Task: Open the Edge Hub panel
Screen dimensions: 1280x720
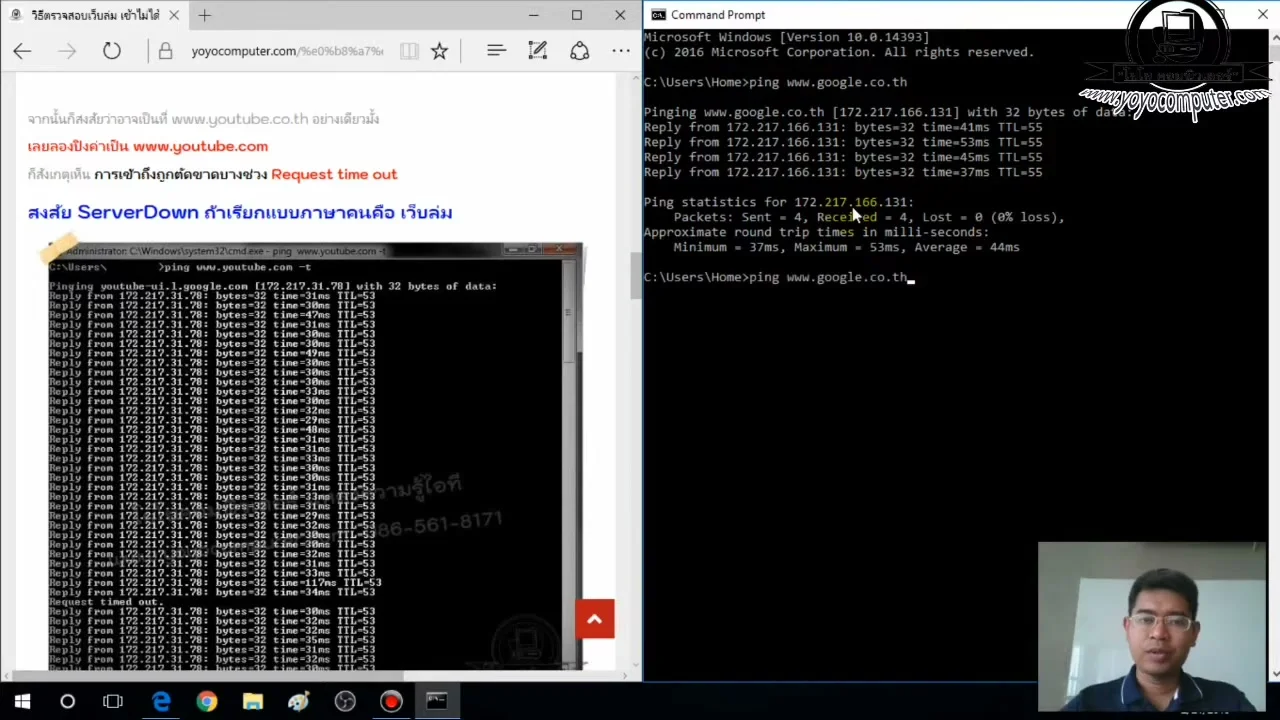Action: 495,51
